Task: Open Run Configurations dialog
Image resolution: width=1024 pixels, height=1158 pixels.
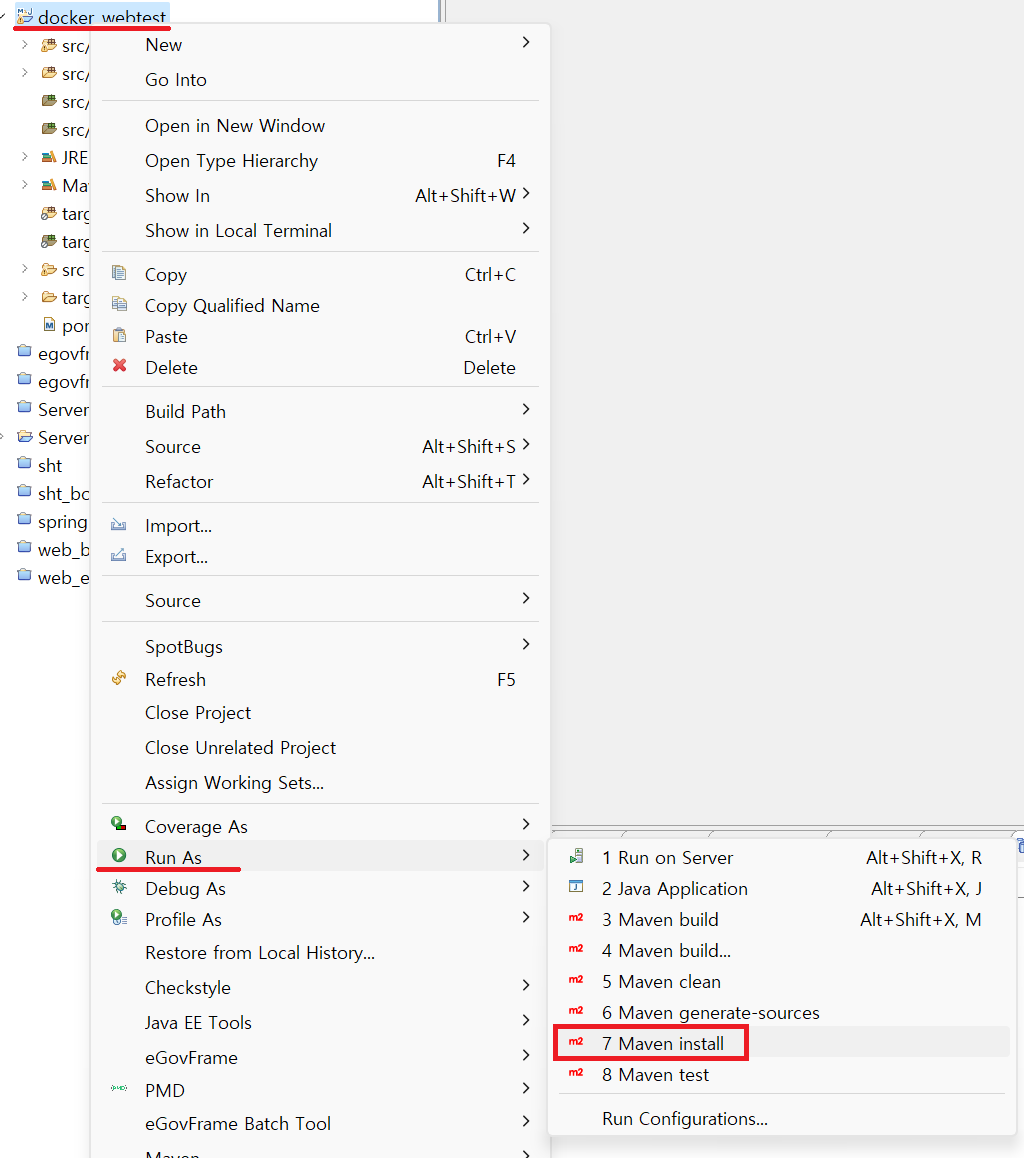Action: 684,1119
